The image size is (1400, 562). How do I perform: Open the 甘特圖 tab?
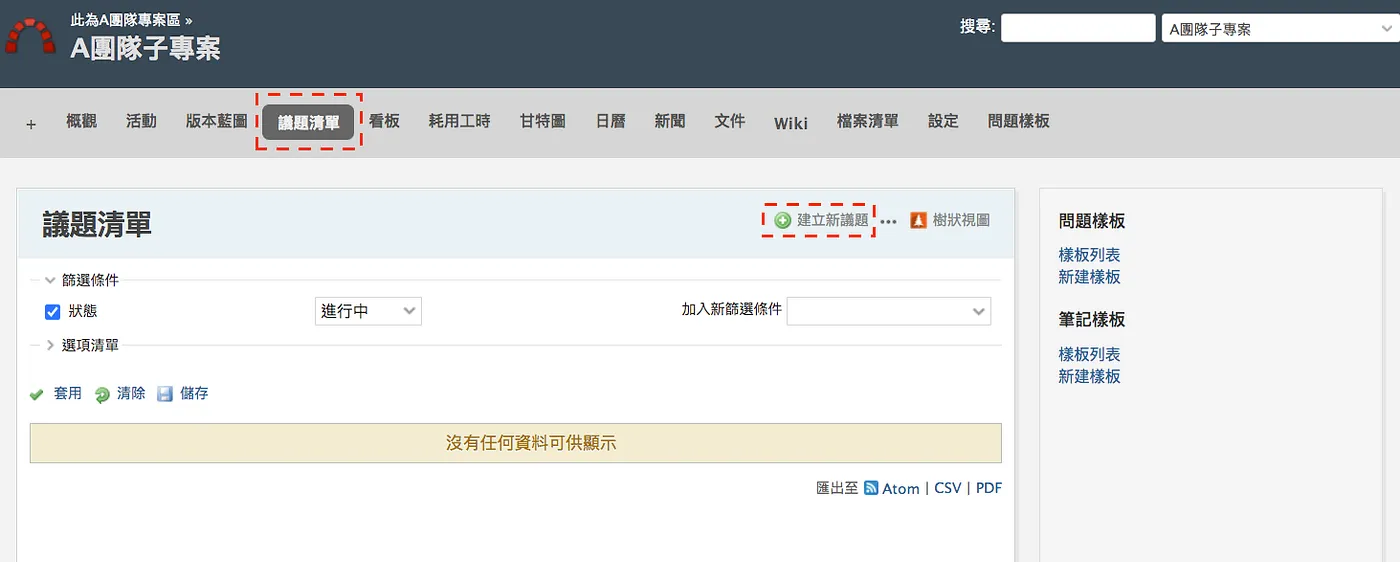tap(543, 121)
